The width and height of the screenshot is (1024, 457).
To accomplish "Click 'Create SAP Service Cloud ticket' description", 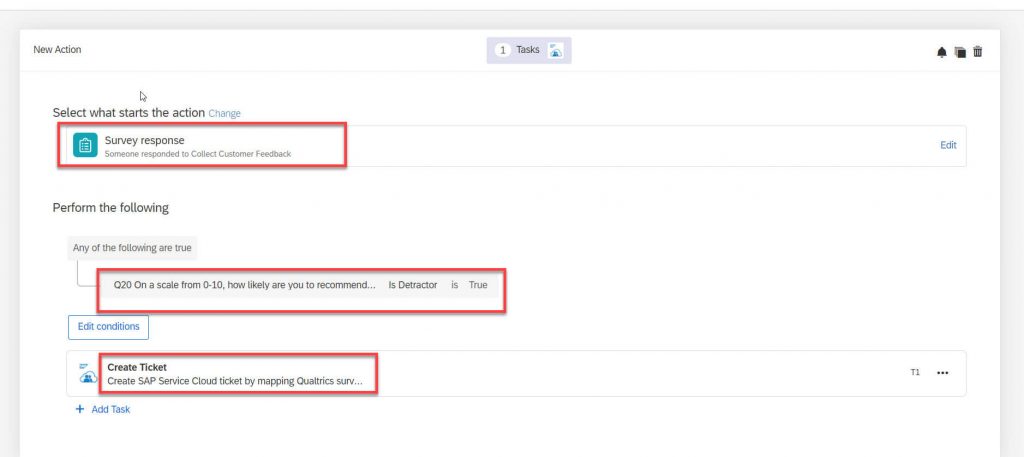I will pos(234,381).
